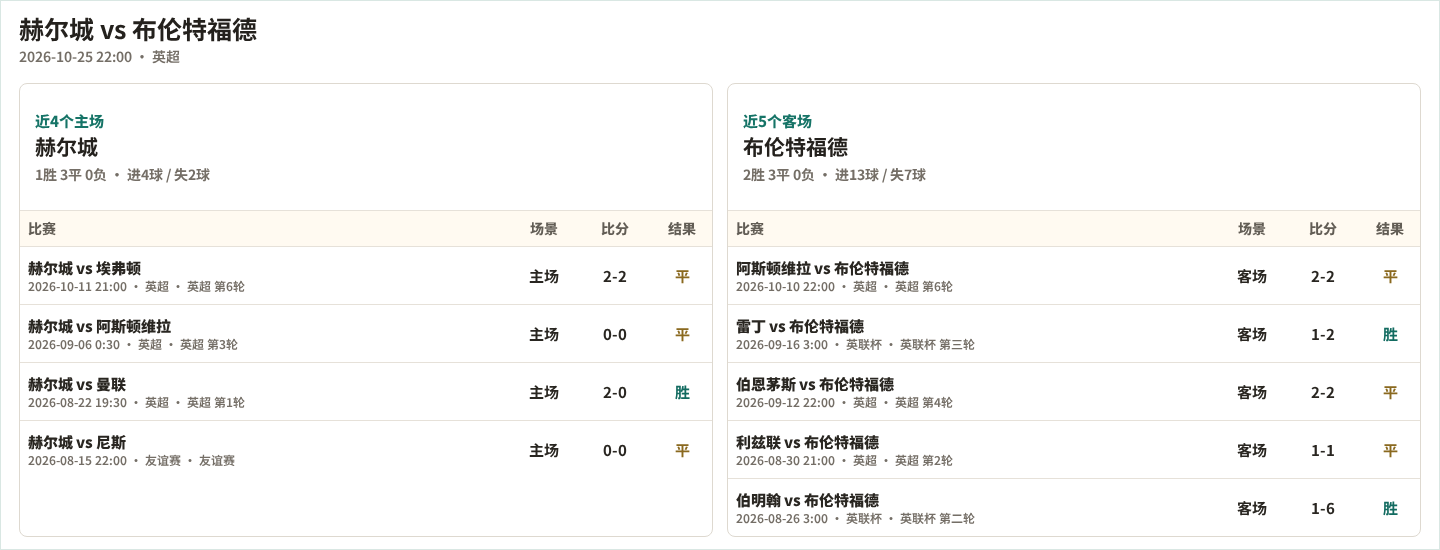Click the 场景 header in left table

[544, 229]
